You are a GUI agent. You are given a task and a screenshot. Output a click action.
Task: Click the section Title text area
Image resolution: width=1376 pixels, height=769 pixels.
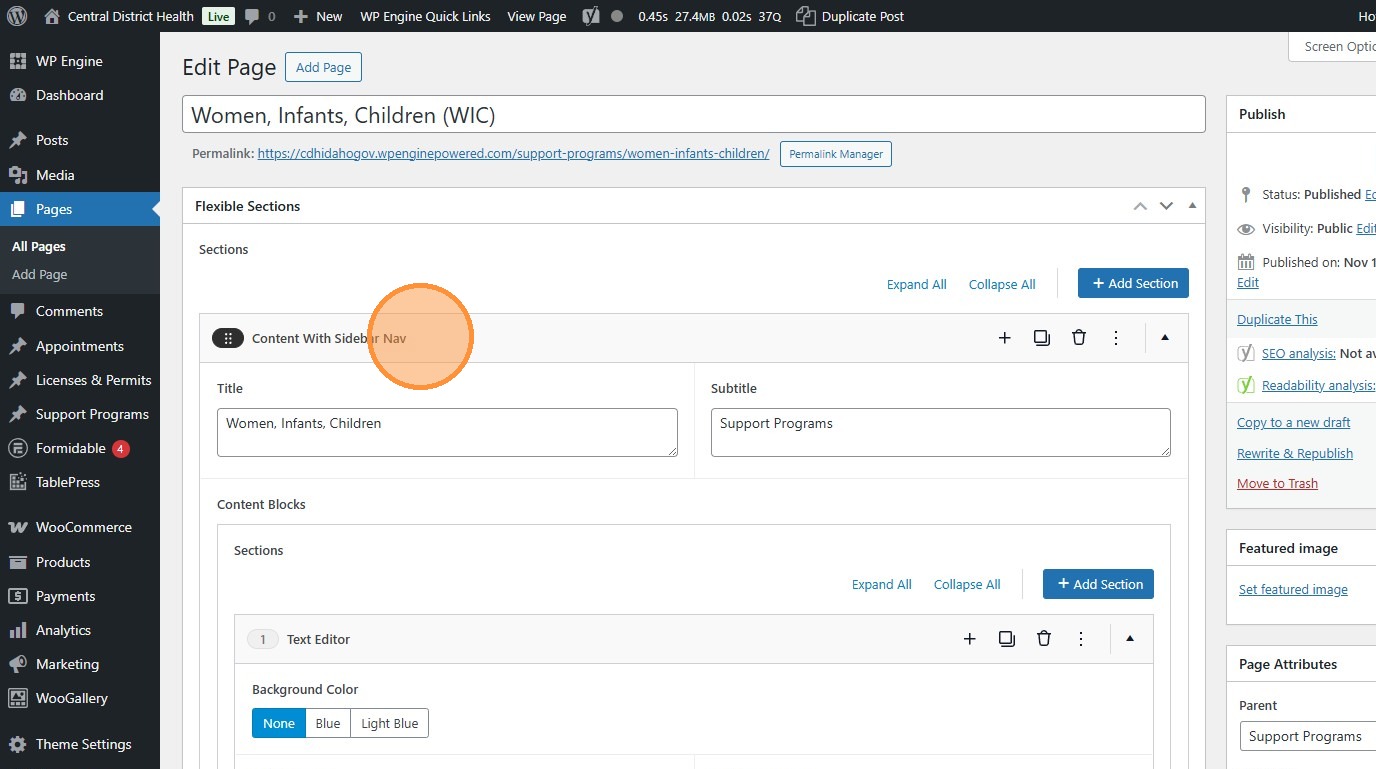pyautogui.click(x=447, y=432)
